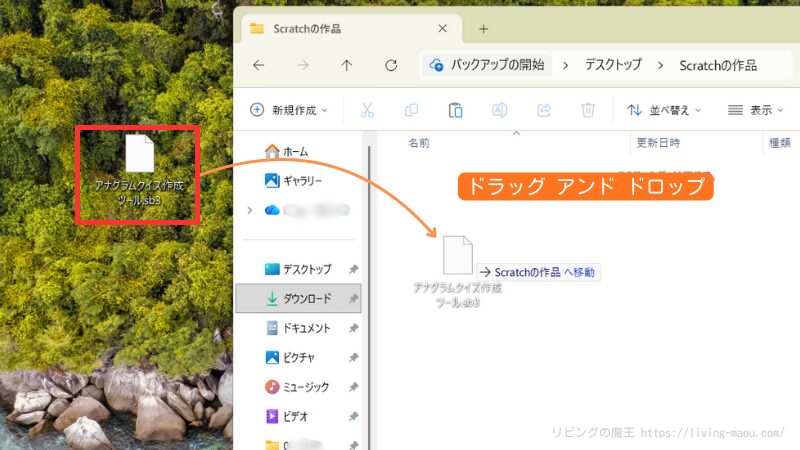This screenshot has height=450, width=800.
Task: Open the 新規作成 dropdown
Action: 289,110
